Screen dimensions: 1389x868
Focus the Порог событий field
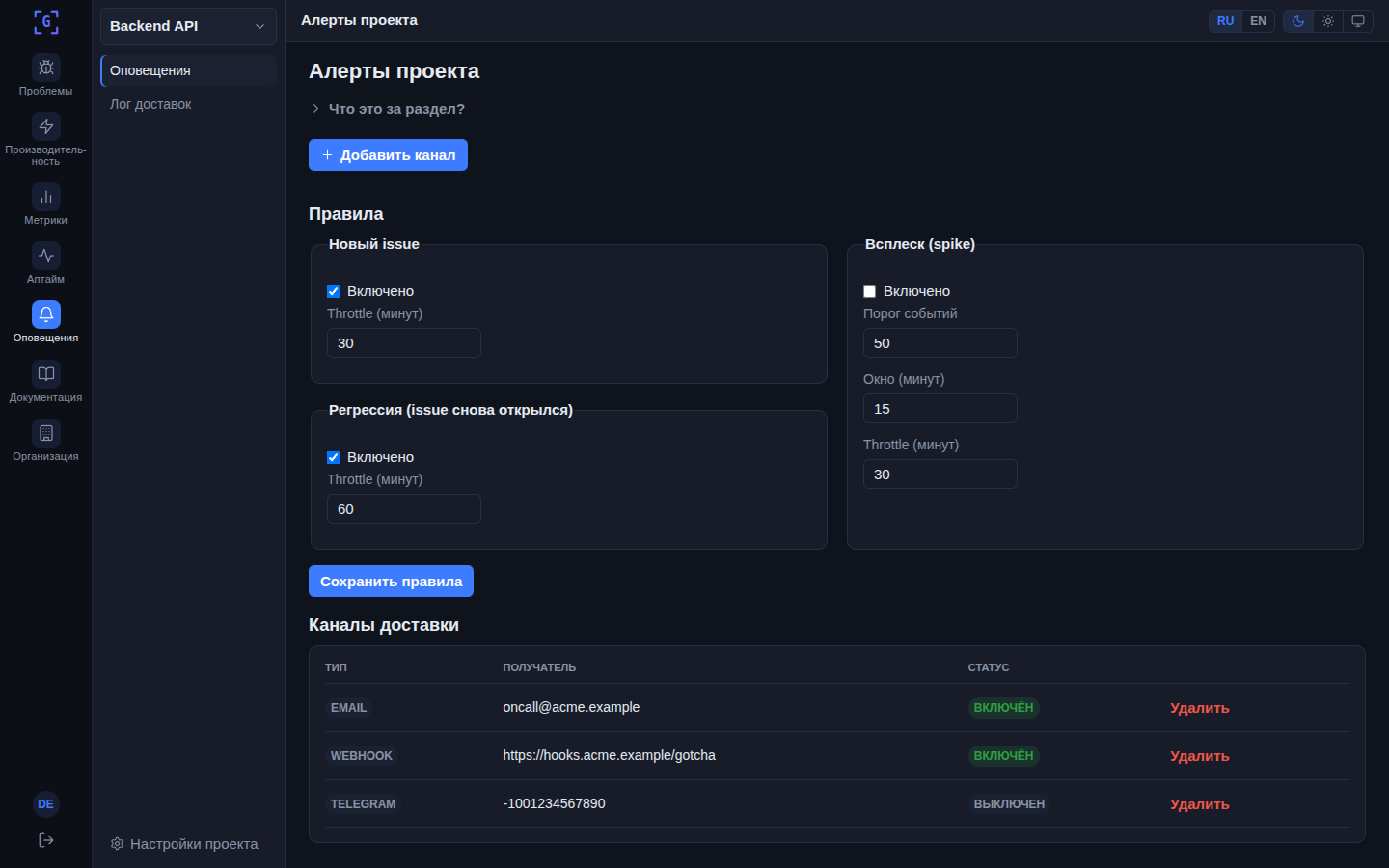click(940, 343)
